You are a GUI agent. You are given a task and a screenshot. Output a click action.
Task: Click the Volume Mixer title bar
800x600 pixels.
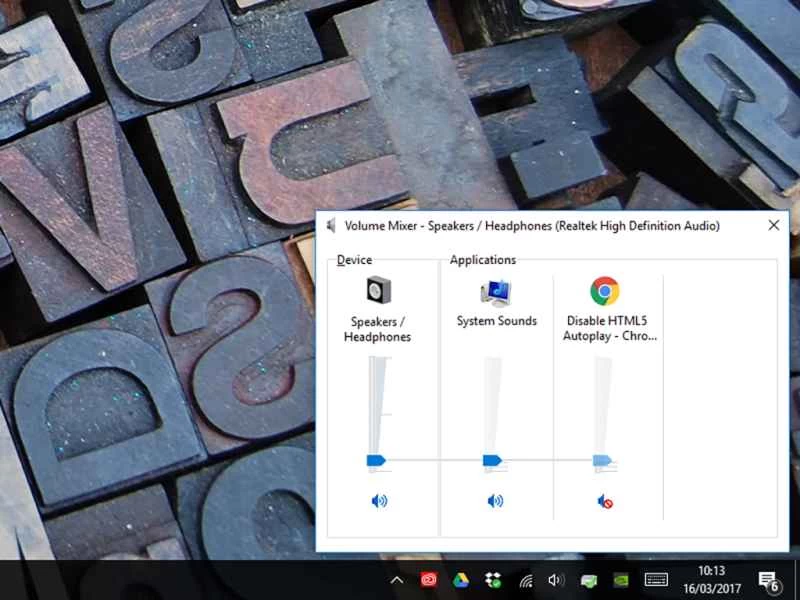coord(530,226)
